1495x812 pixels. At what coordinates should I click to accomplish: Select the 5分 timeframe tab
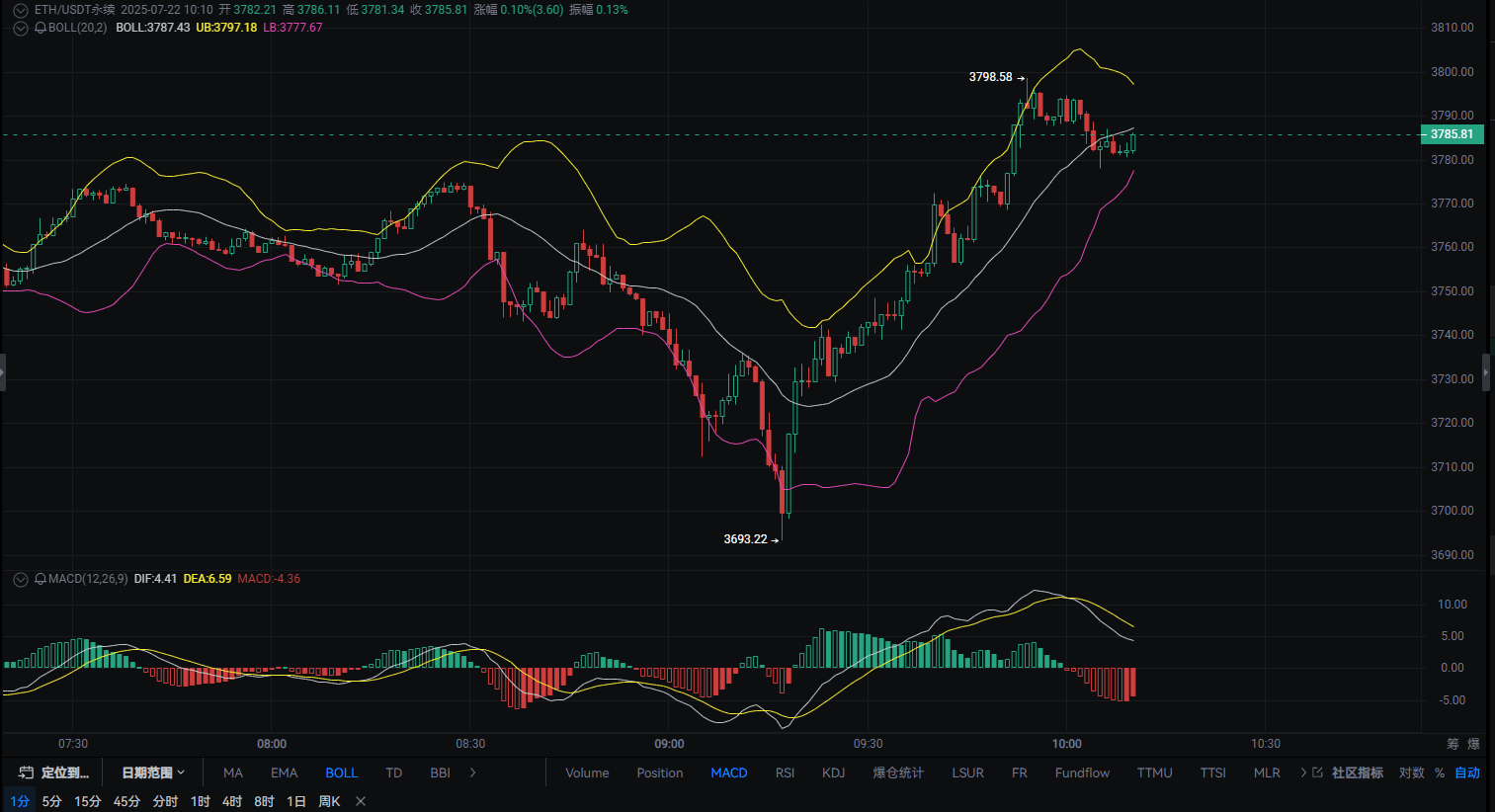(x=51, y=801)
